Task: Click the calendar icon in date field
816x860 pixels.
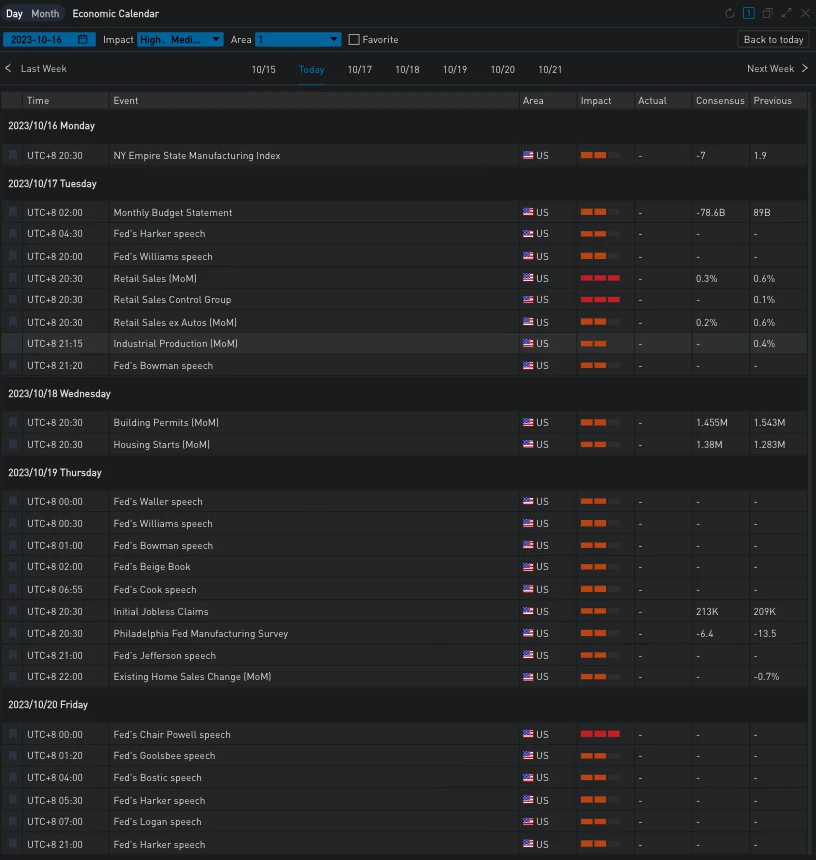Action: 83,40
